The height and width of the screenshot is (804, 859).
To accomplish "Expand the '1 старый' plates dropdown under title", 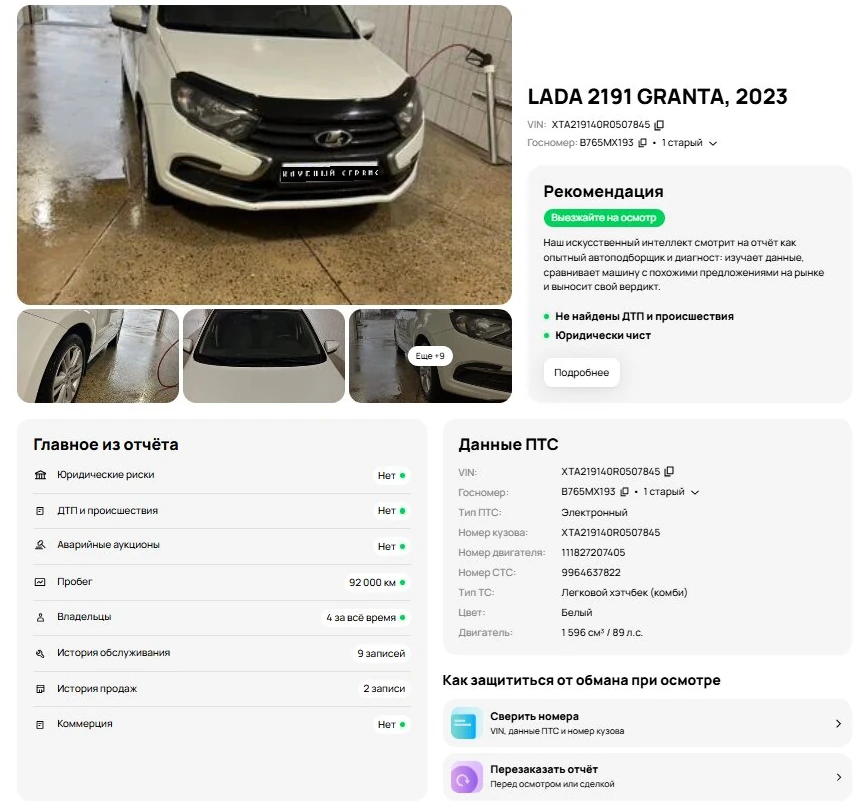I will click(x=713, y=143).
